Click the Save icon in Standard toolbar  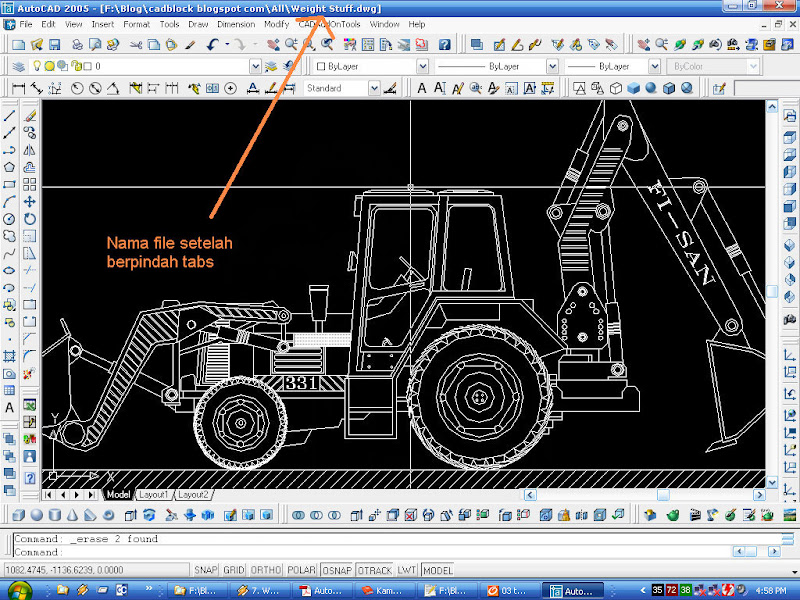tap(55, 45)
